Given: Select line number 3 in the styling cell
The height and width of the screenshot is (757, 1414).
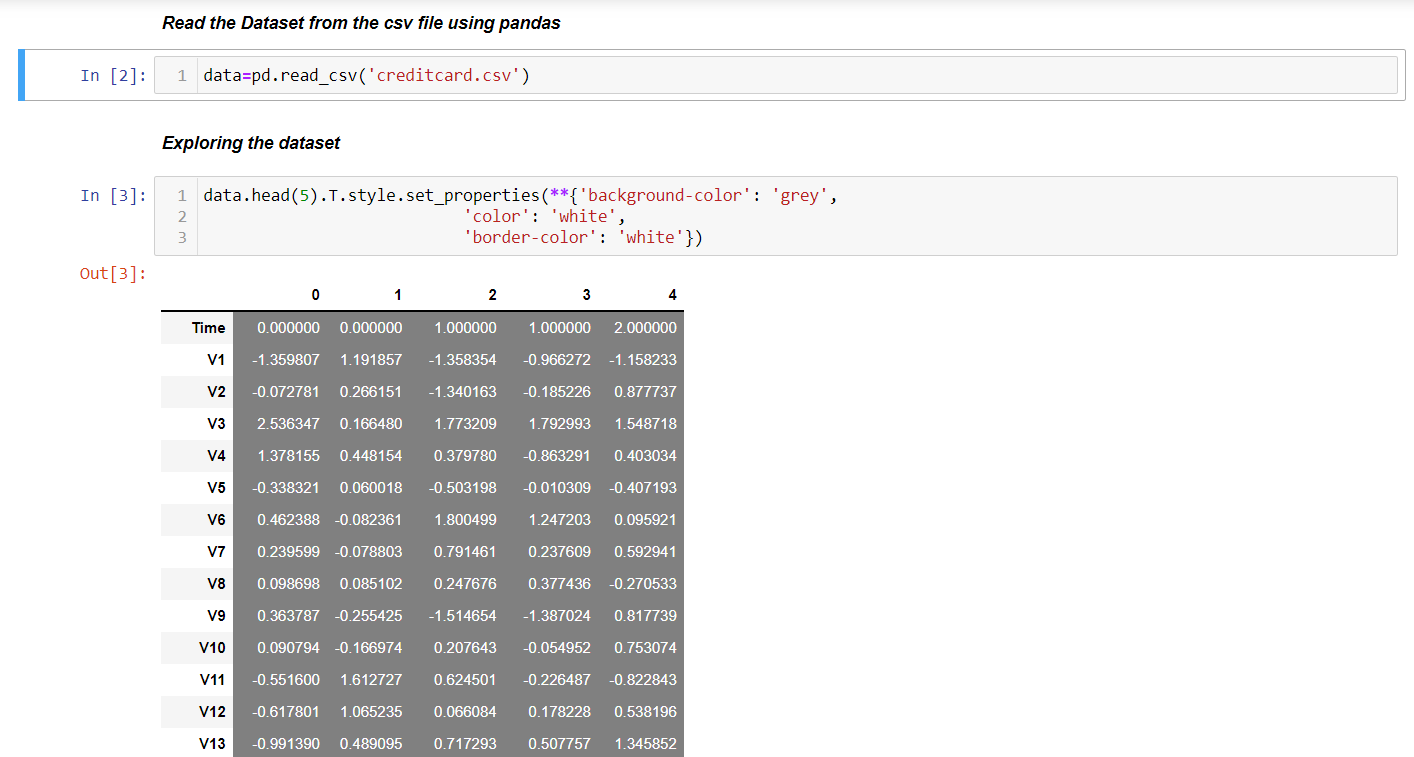Looking at the screenshot, I should [x=181, y=237].
